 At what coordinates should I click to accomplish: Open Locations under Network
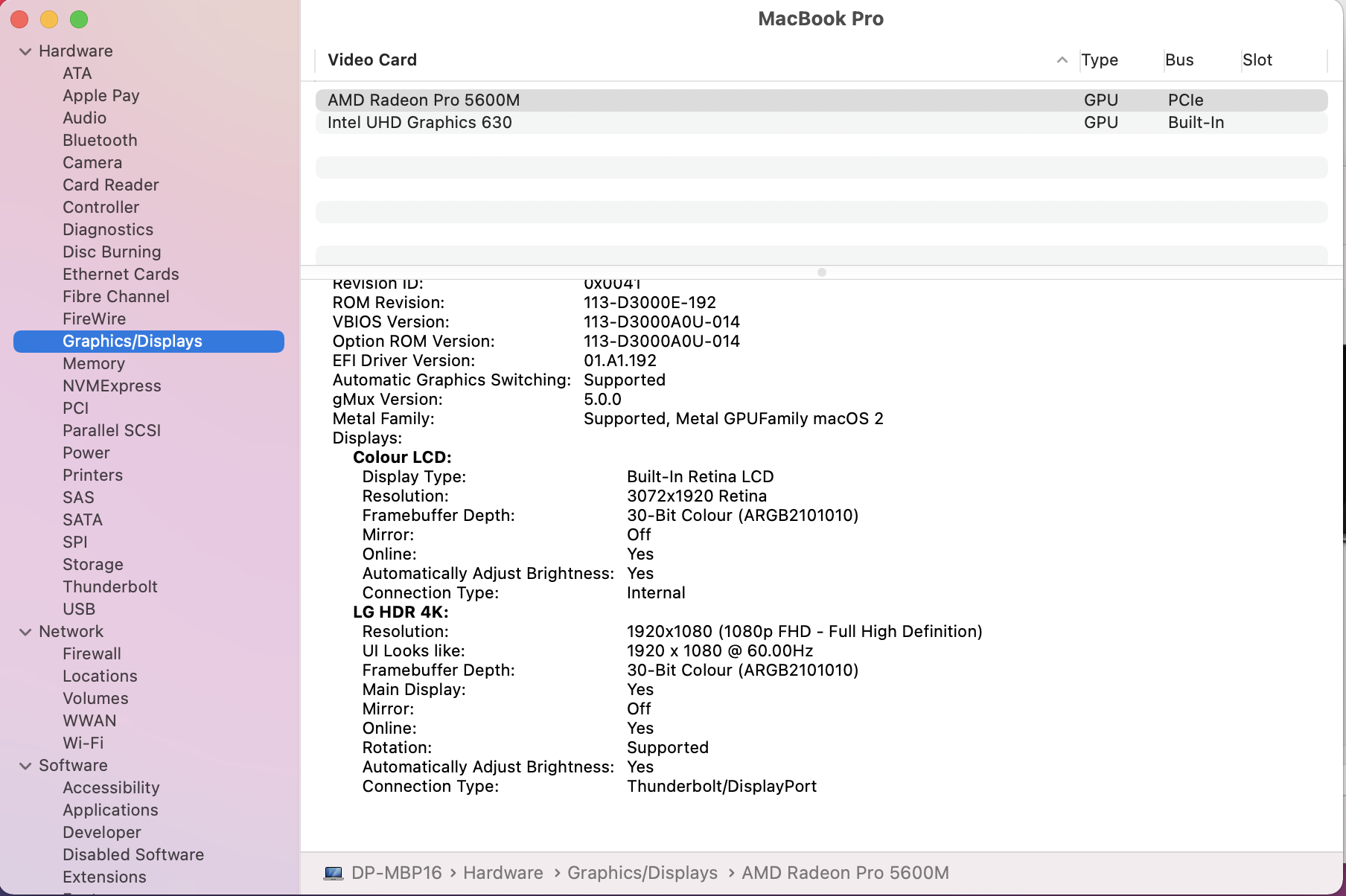[x=101, y=676]
